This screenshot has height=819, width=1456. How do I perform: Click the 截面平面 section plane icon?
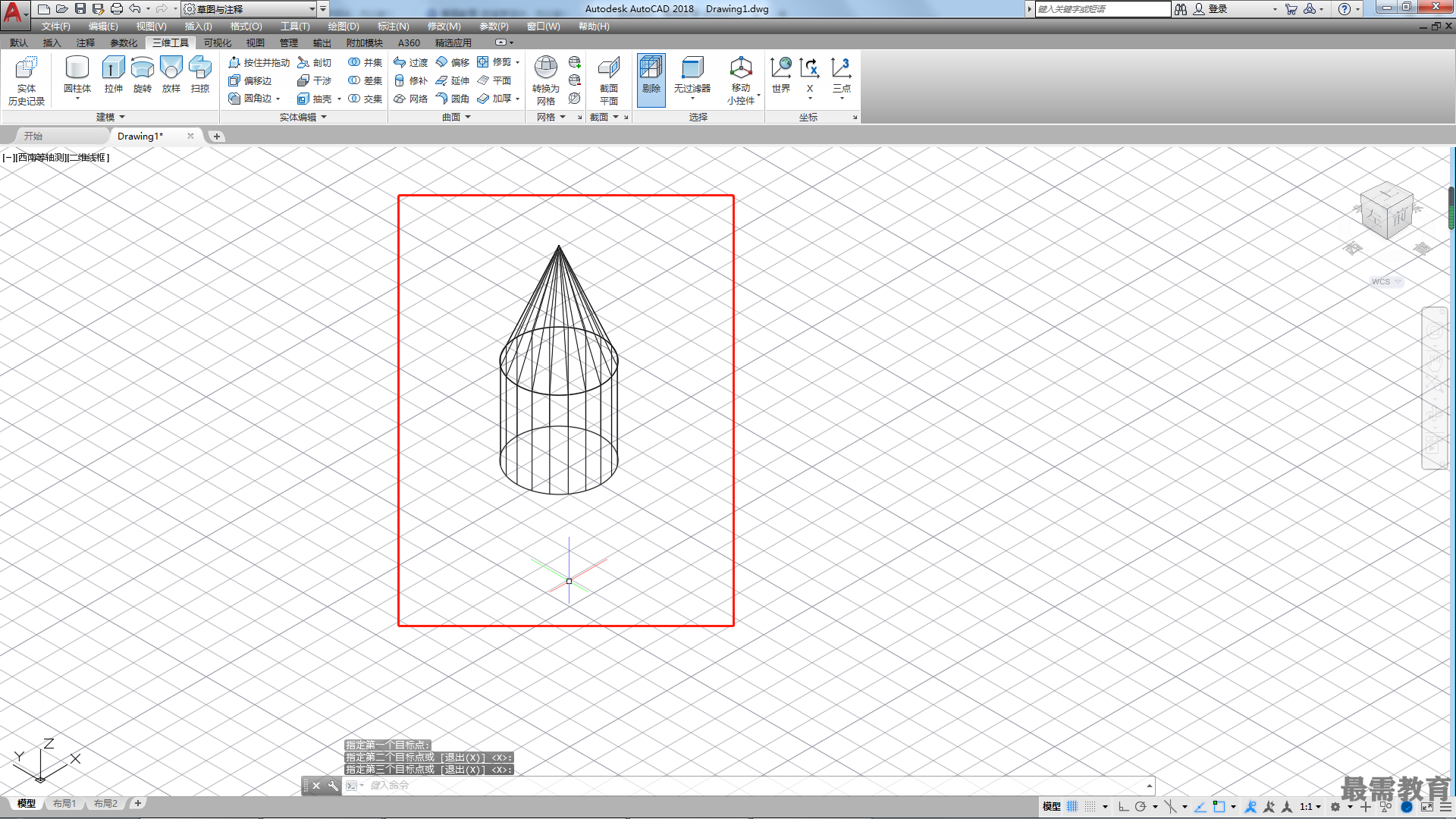(609, 80)
